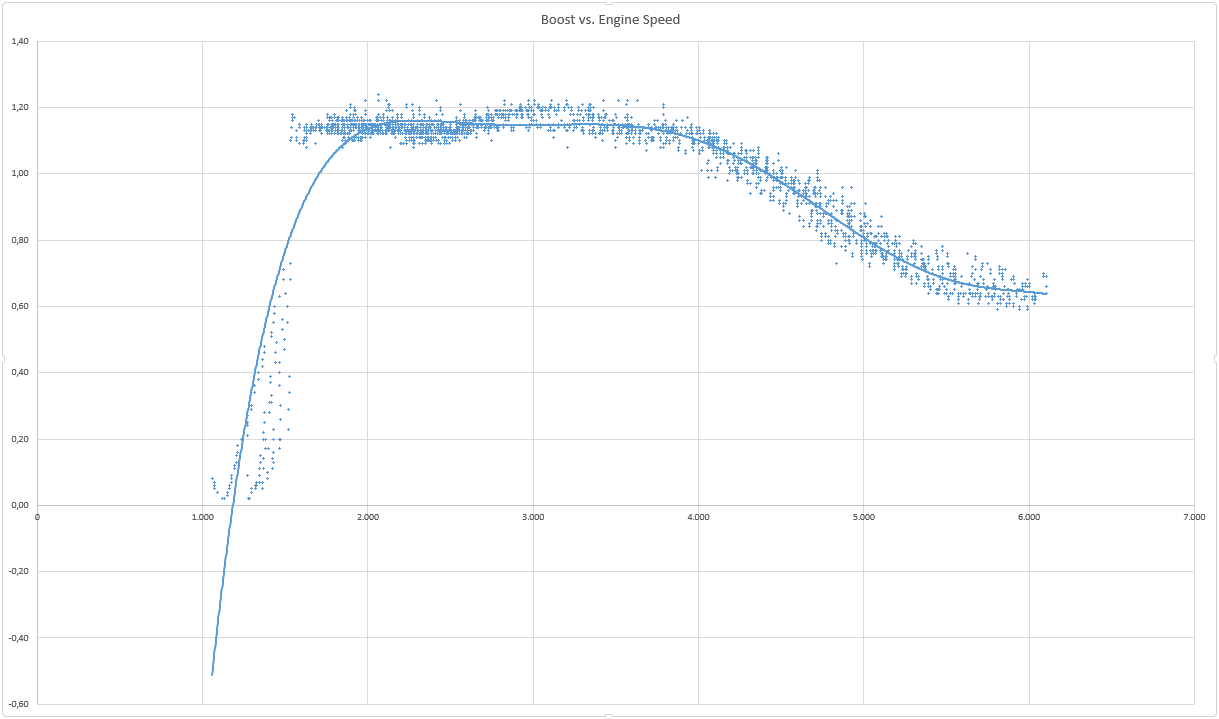Select the 5.000 horizontal axis label
The height and width of the screenshot is (719, 1219).
[x=864, y=517]
